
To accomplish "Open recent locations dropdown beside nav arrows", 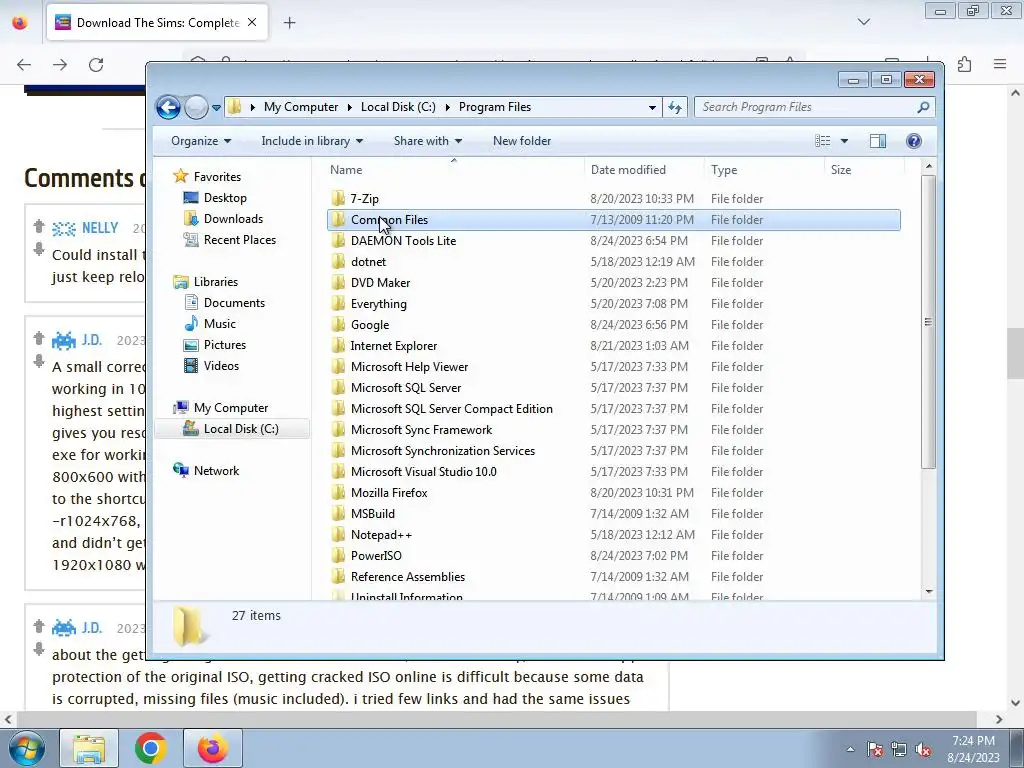I will 216,108.
